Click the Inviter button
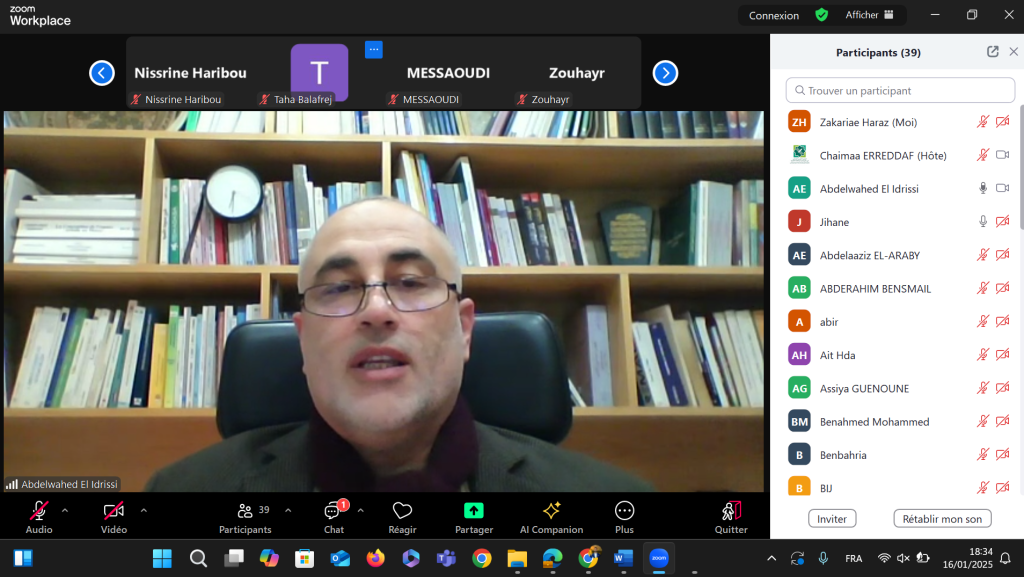This screenshot has height=577, width=1024. [x=831, y=519]
